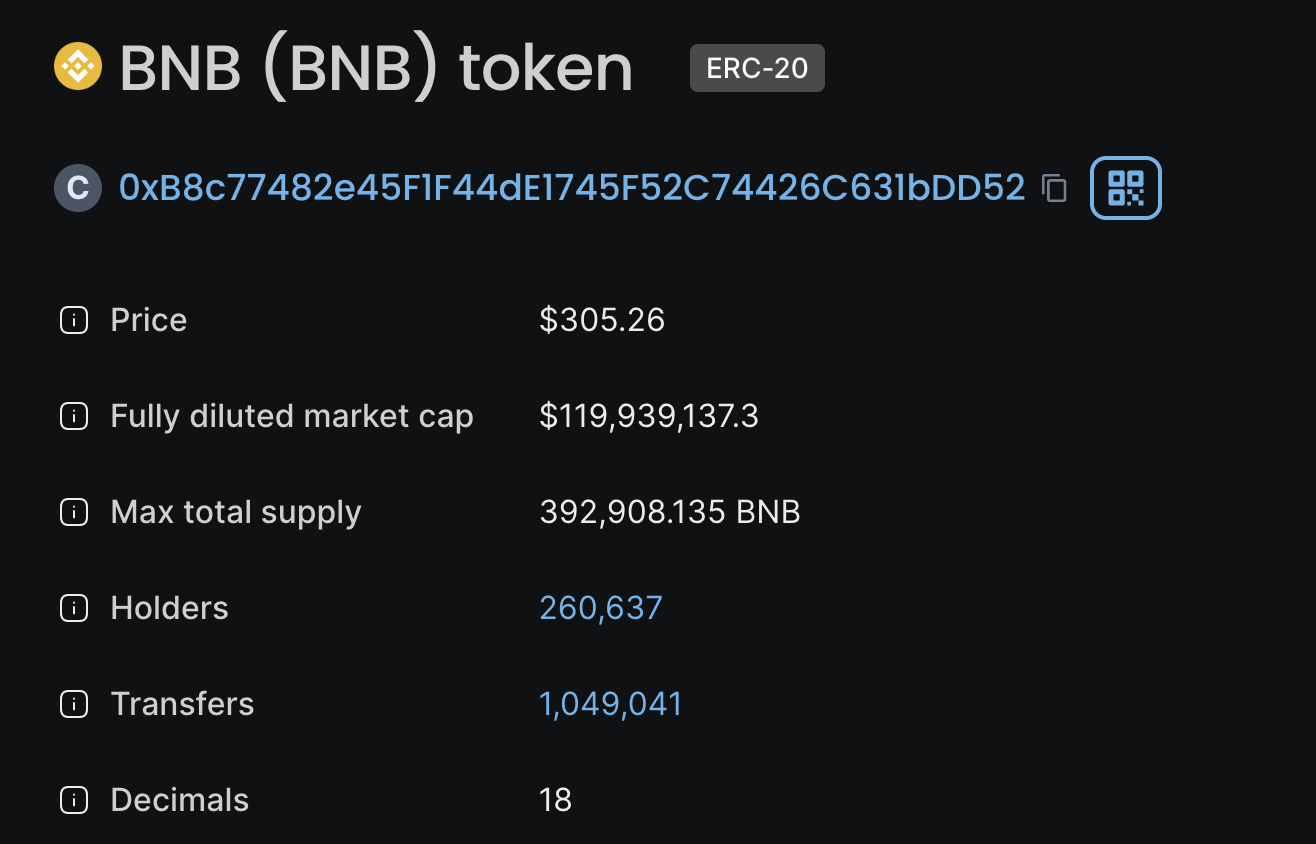Open the full contract address page

click(570, 188)
